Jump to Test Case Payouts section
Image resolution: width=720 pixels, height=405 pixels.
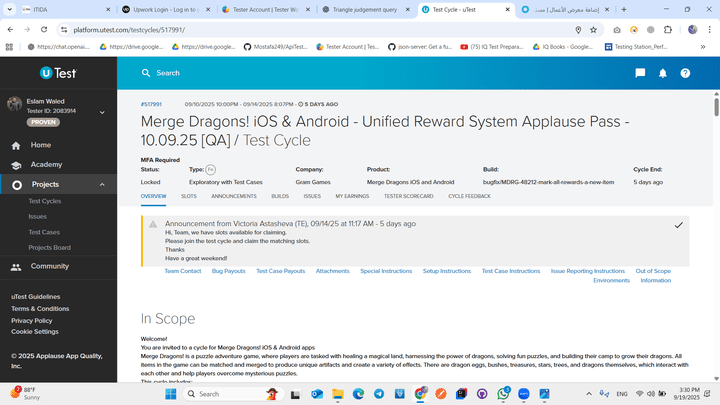coord(281,271)
